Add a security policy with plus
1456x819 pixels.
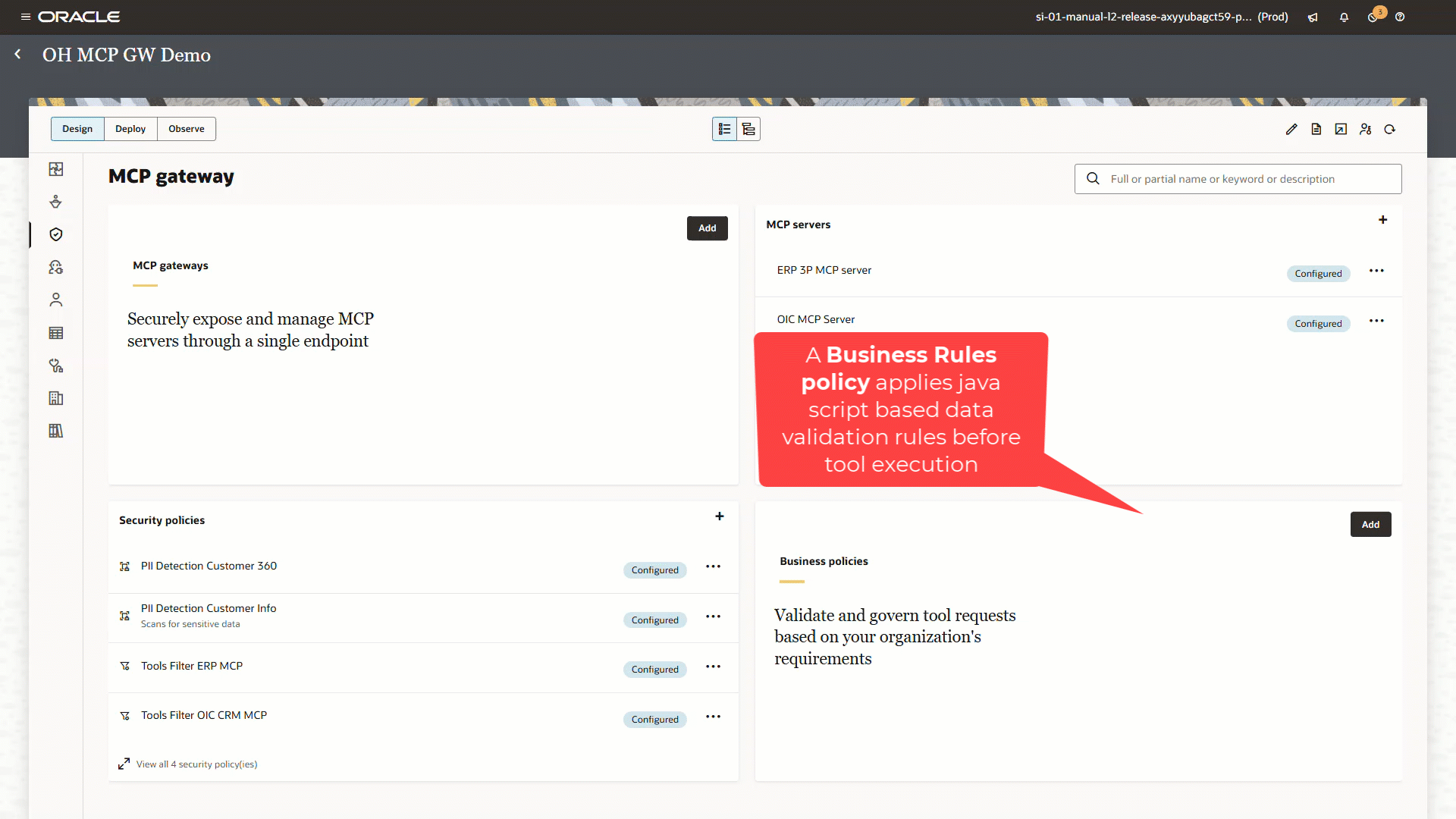click(x=720, y=516)
